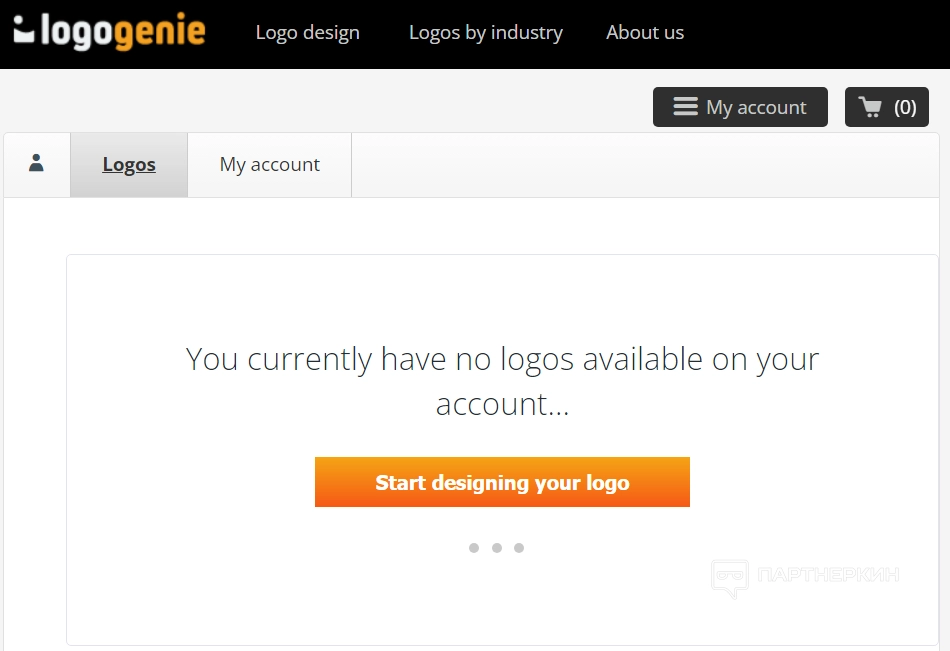Click the logogenie wordmark
Image resolution: width=950 pixels, height=651 pixels.
123,32
